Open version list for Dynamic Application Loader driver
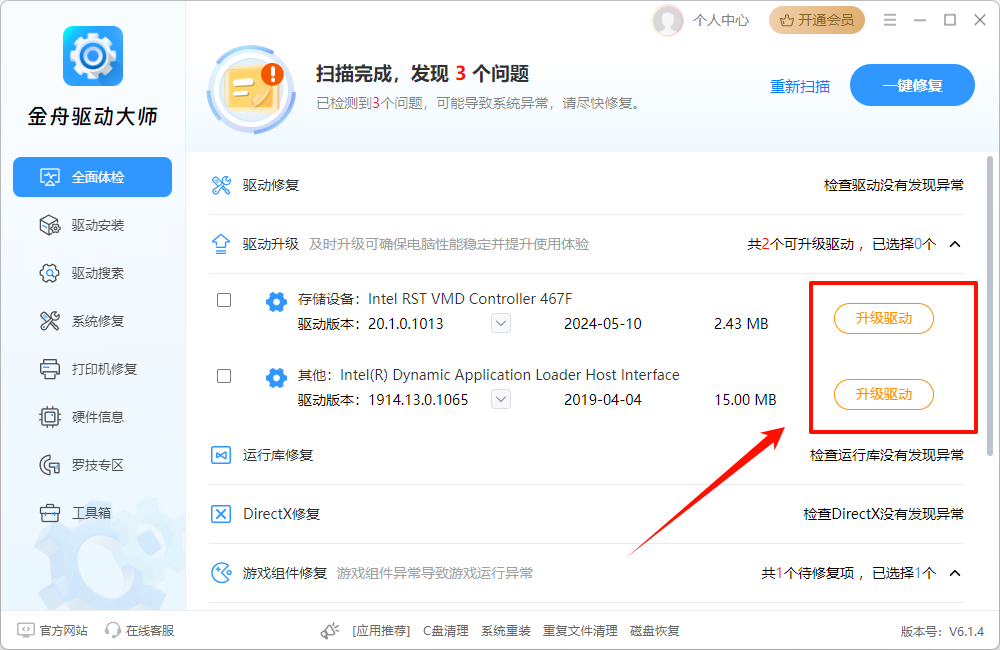 click(500, 399)
